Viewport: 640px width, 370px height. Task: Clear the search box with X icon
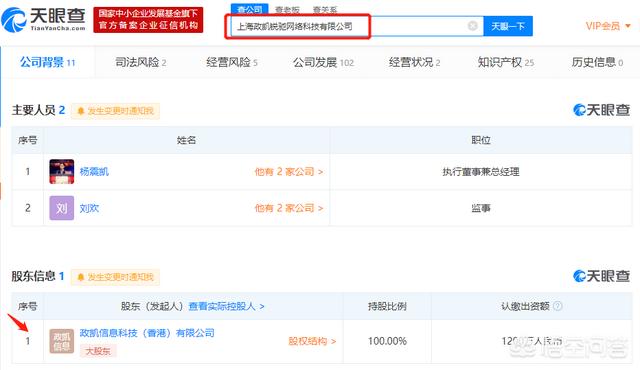coord(472,26)
